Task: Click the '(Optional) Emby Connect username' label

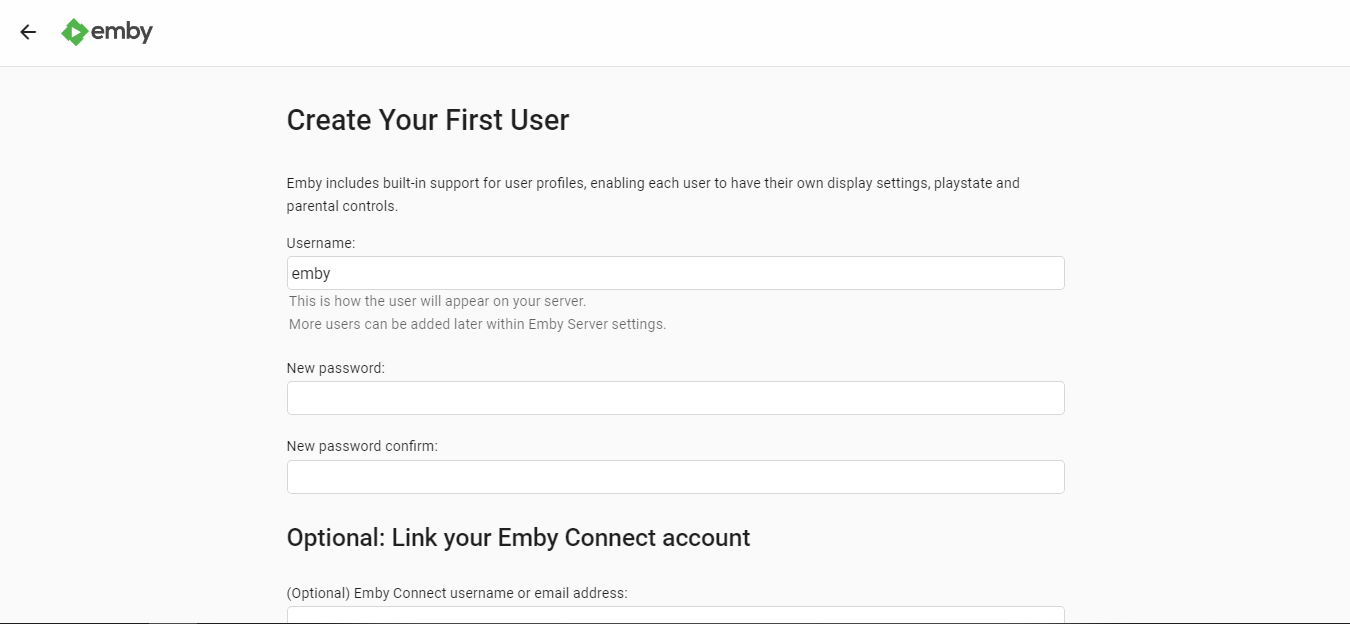Action: click(x=457, y=593)
